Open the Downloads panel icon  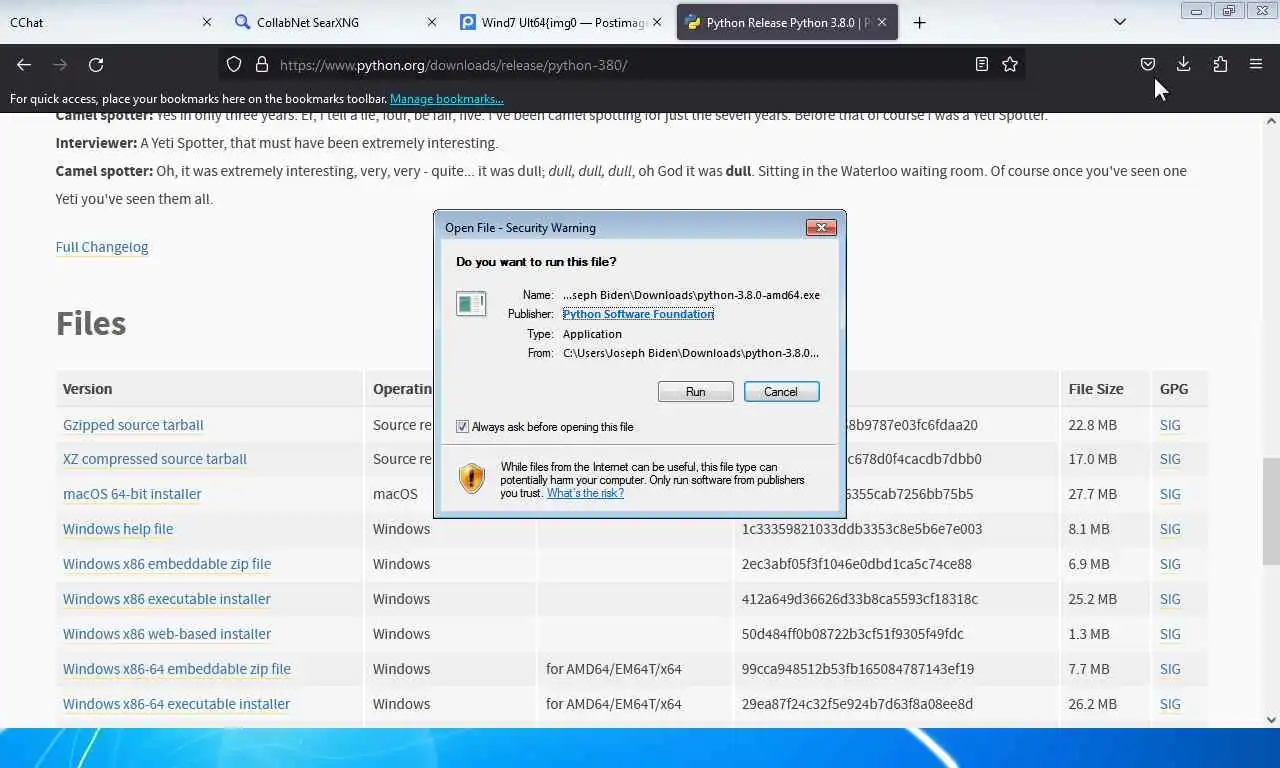1184,64
